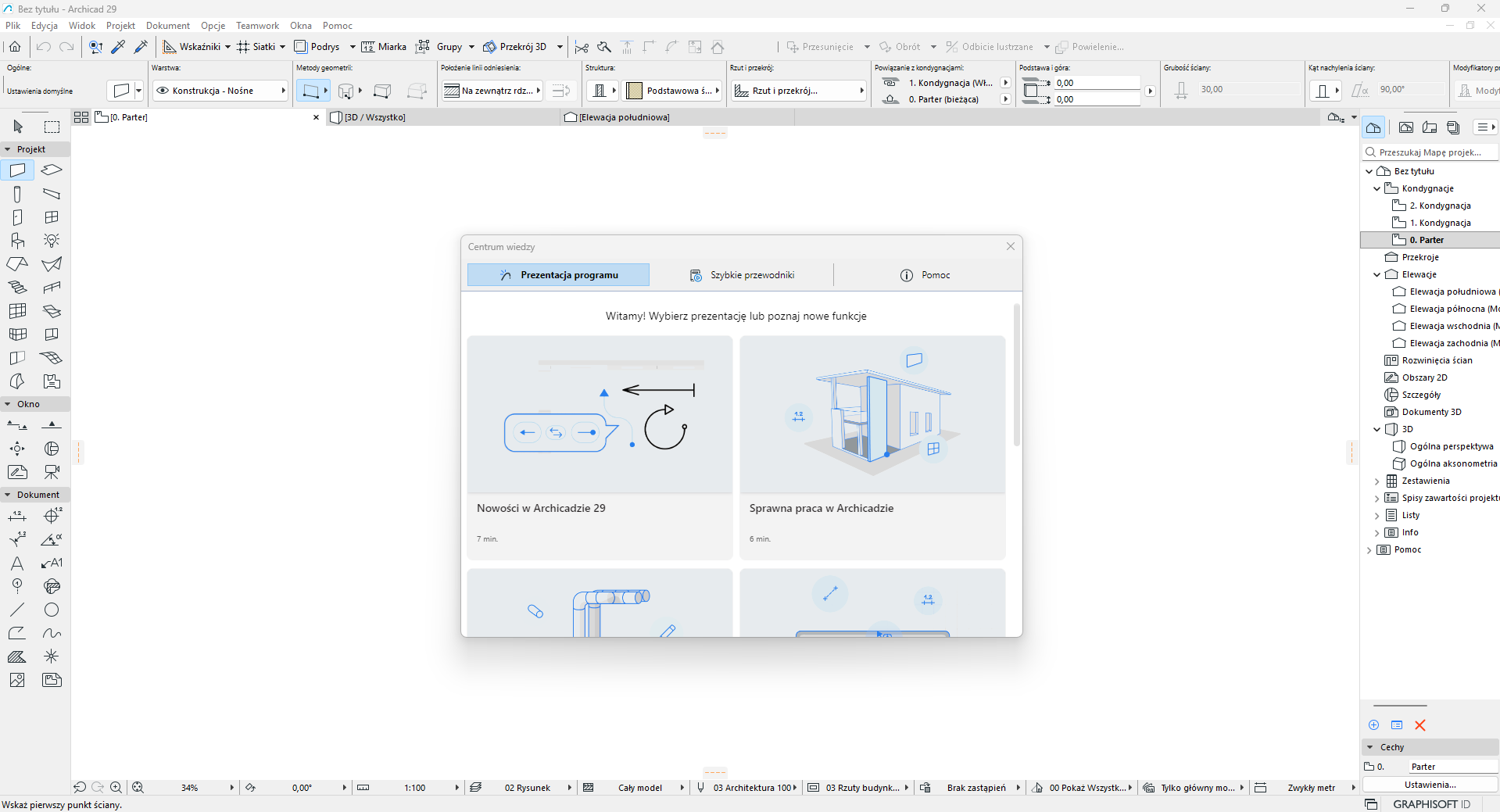The width and height of the screenshot is (1500, 812).
Task: Toggle the Siatki grid display
Action: click(x=256, y=47)
